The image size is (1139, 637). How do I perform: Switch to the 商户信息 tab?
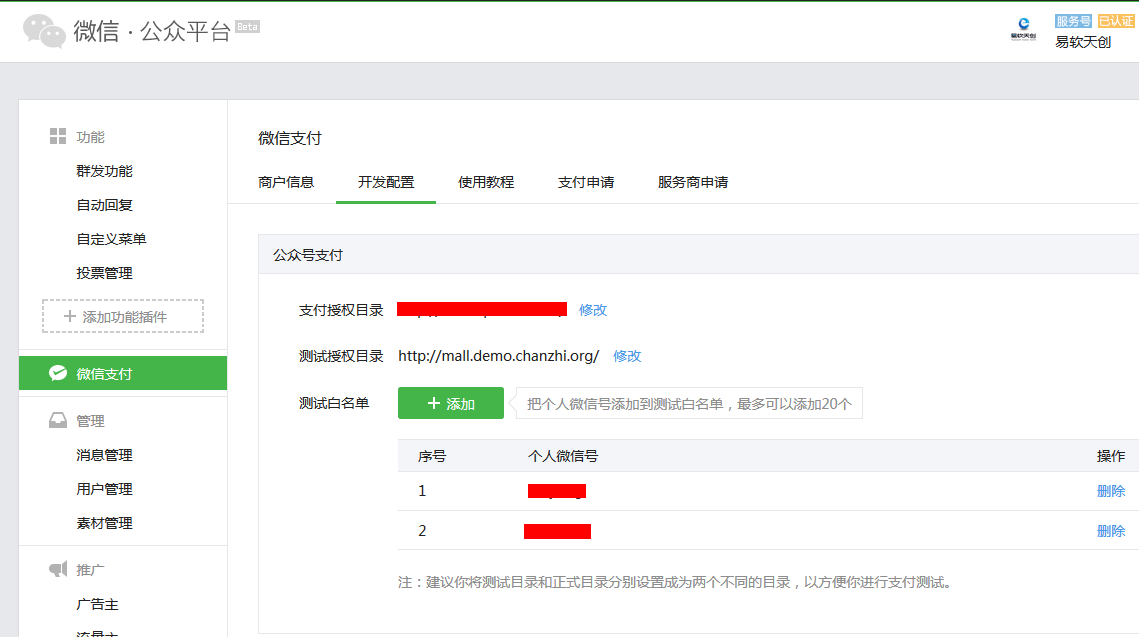click(286, 182)
